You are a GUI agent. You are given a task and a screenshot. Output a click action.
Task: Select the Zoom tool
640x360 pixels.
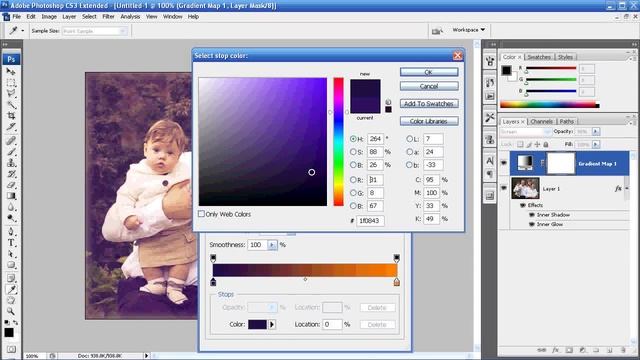pyautogui.click(x=11, y=312)
